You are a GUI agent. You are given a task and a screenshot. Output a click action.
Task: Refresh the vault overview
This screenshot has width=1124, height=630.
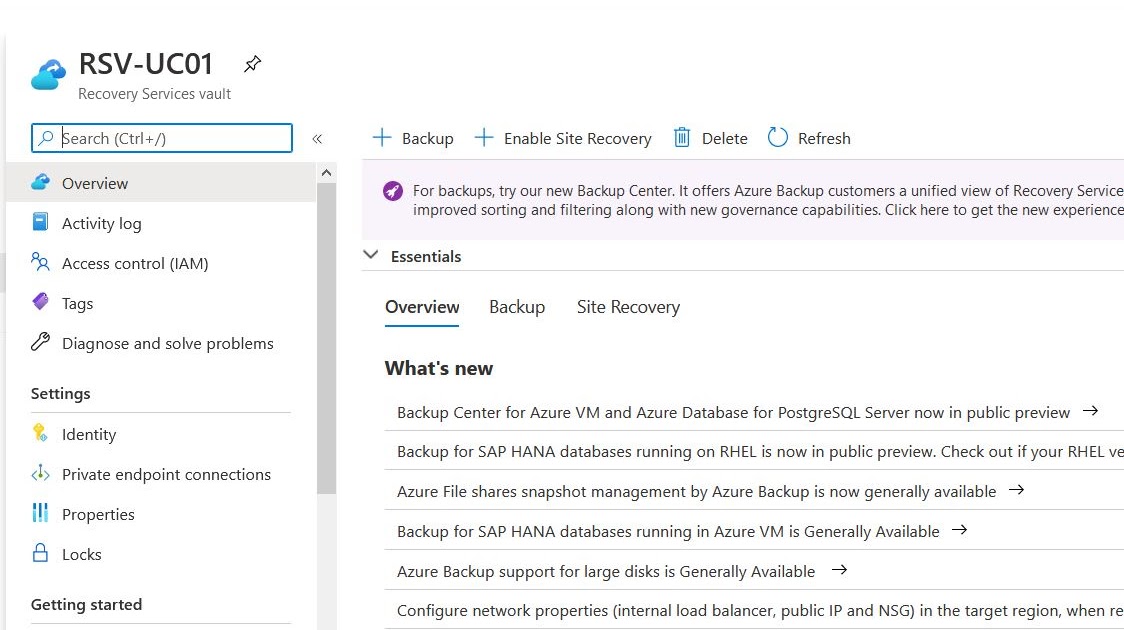pos(809,138)
